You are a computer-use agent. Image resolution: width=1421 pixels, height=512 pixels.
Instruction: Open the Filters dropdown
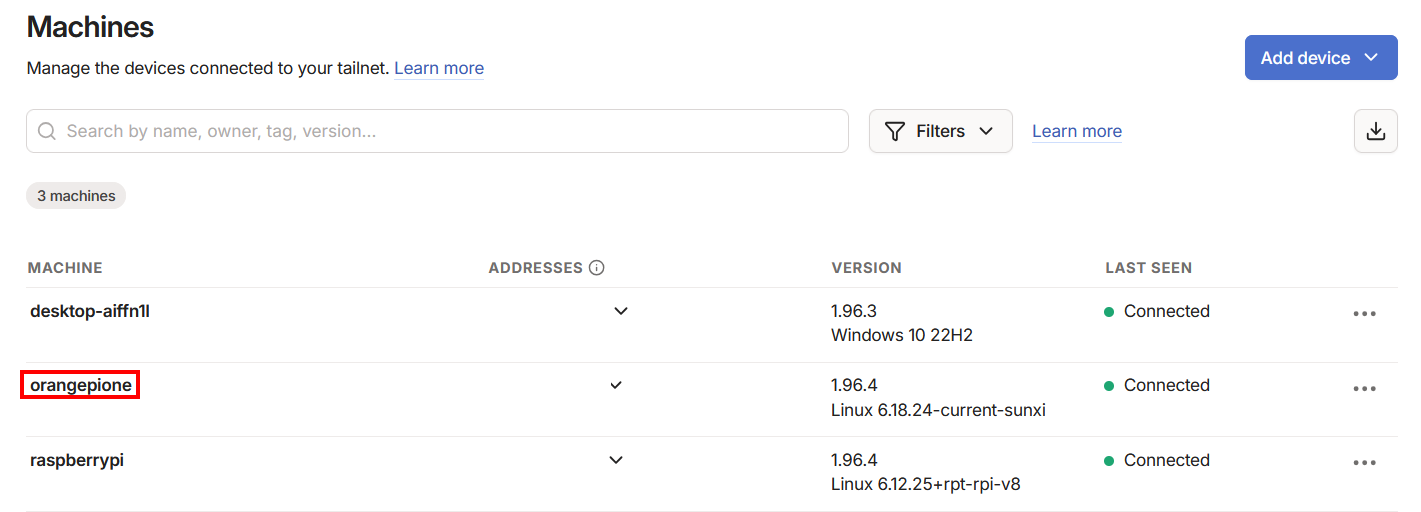coord(940,131)
